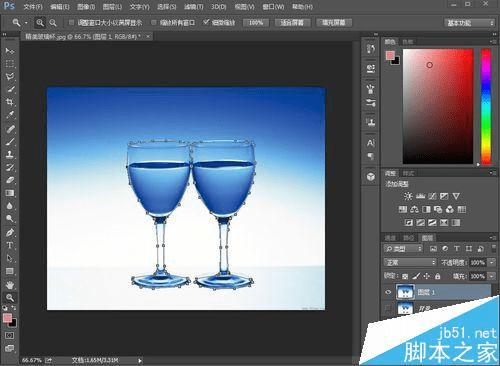The width and height of the screenshot is (500, 366).
Task: Toggle lock transparent pixels
Action: pos(405,276)
